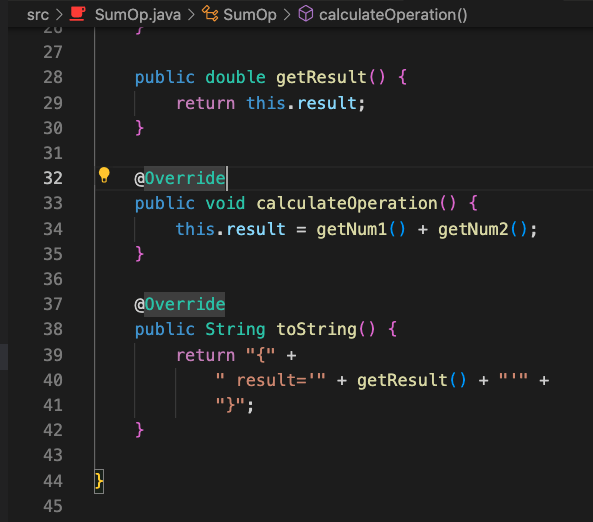Click 'String' type on line 38

click(x=235, y=329)
